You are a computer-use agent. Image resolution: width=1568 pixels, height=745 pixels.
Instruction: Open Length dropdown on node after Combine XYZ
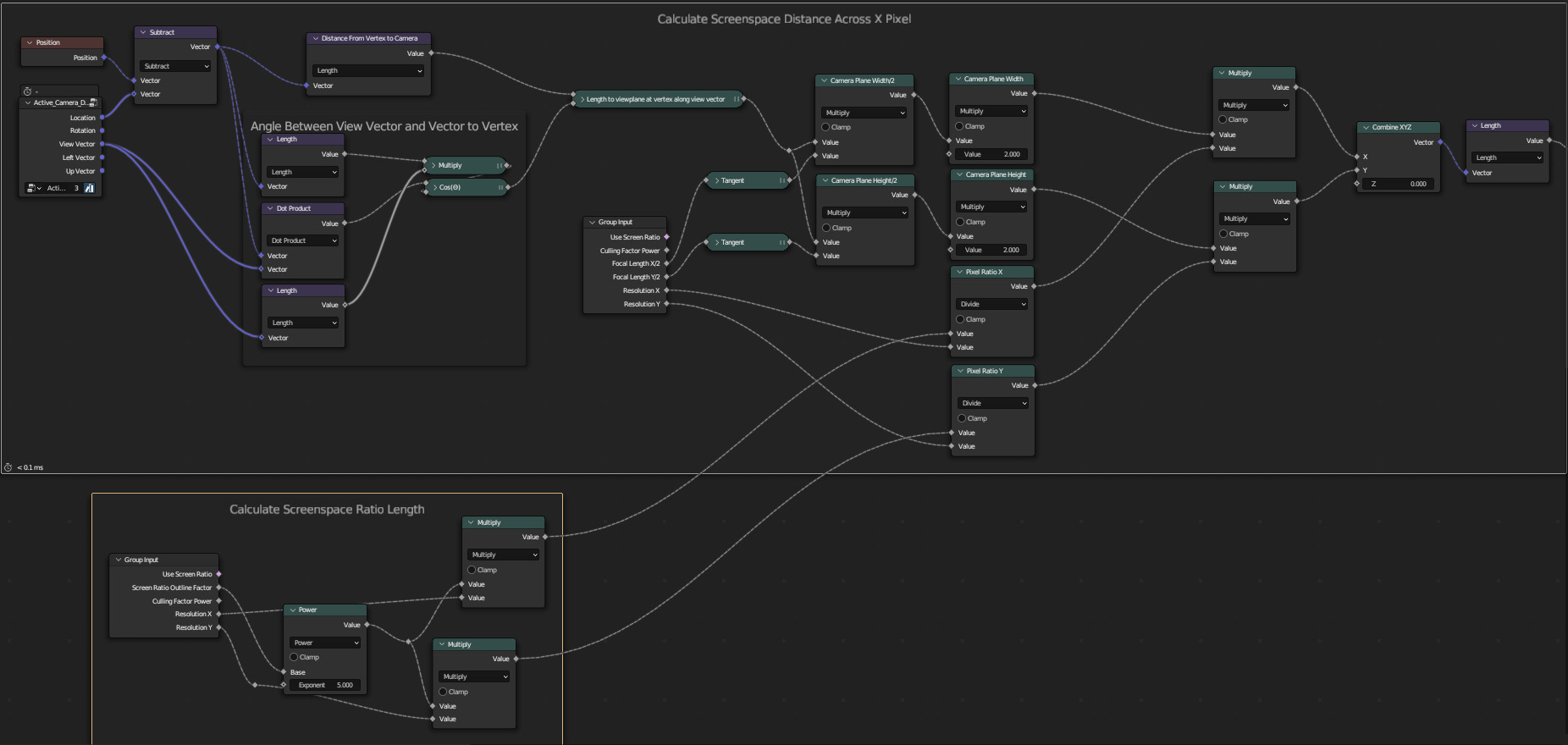(x=1508, y=157)
